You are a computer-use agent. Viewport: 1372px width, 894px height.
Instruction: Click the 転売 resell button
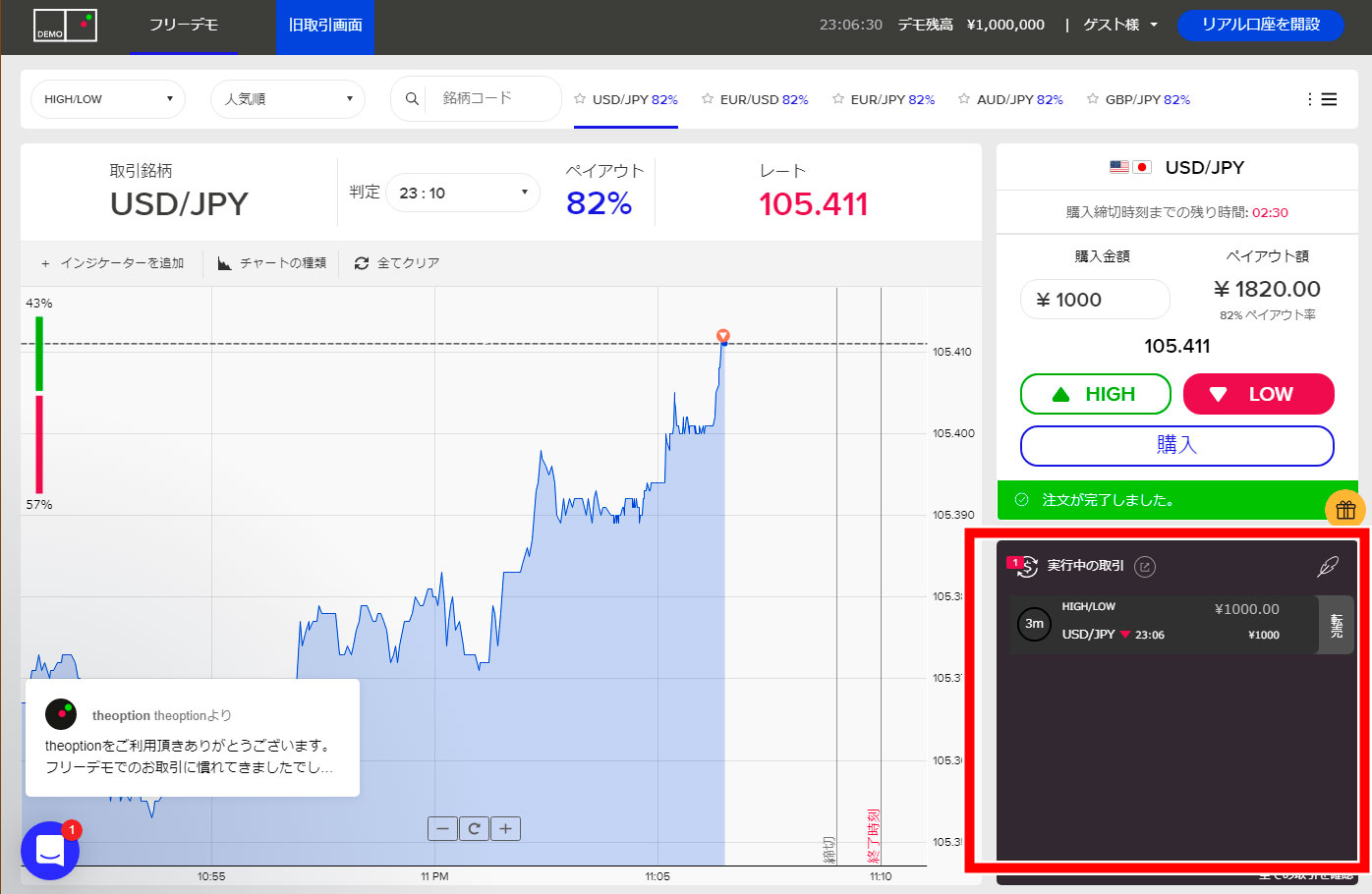(x=1337, y=625)
